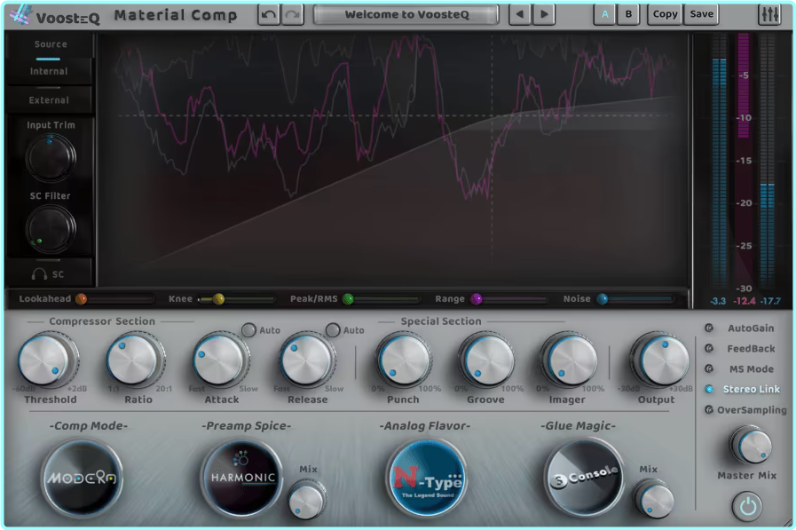This screenshot has width=796, height=530.
Task: Go to next preset with right arrow
Action: [x=544, y=15]
